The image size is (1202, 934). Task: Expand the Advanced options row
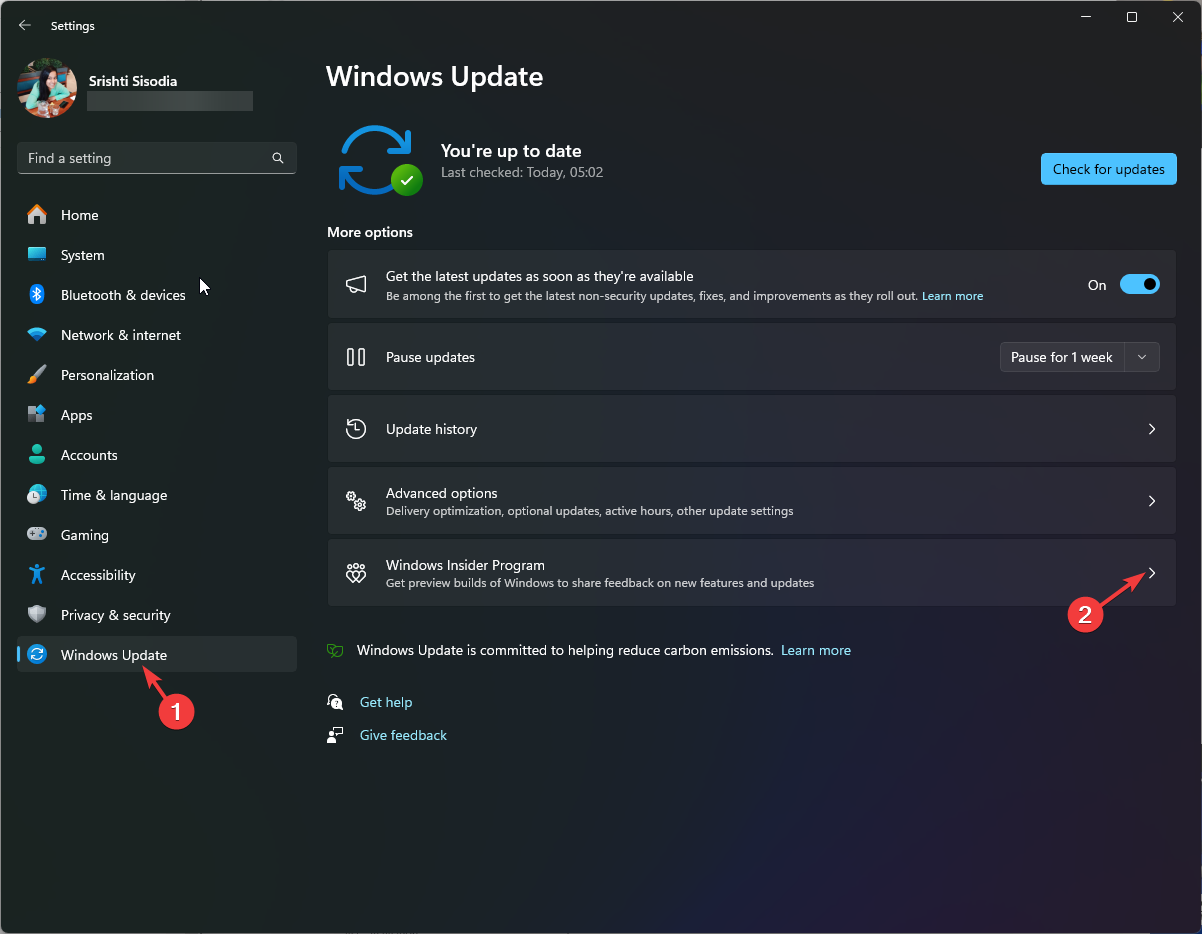click(1151, 501)
